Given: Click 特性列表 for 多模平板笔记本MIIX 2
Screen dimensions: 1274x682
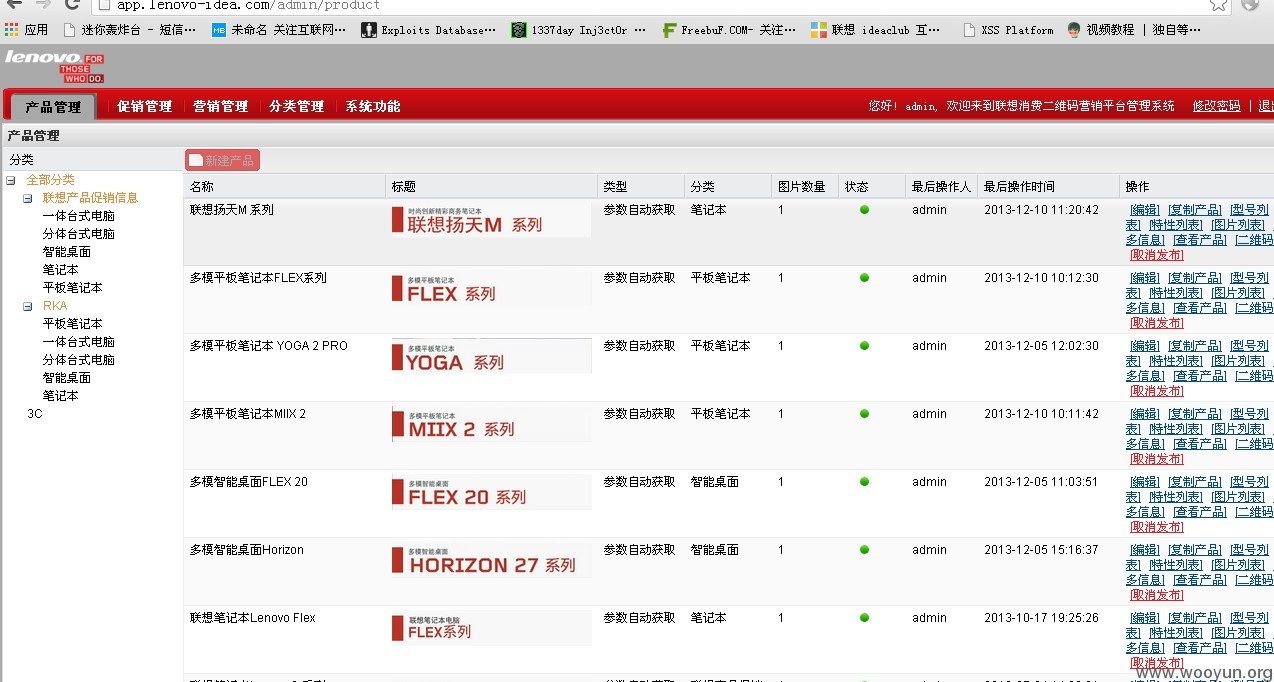Looking at the screenshot, I should coord(1175,429).
